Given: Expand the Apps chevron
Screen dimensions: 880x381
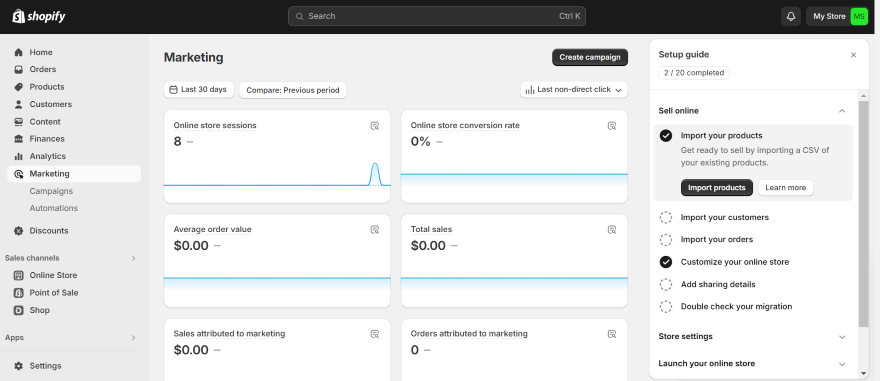Looking at the screenshot, I should pyautogui.click(x=134, y=338).
